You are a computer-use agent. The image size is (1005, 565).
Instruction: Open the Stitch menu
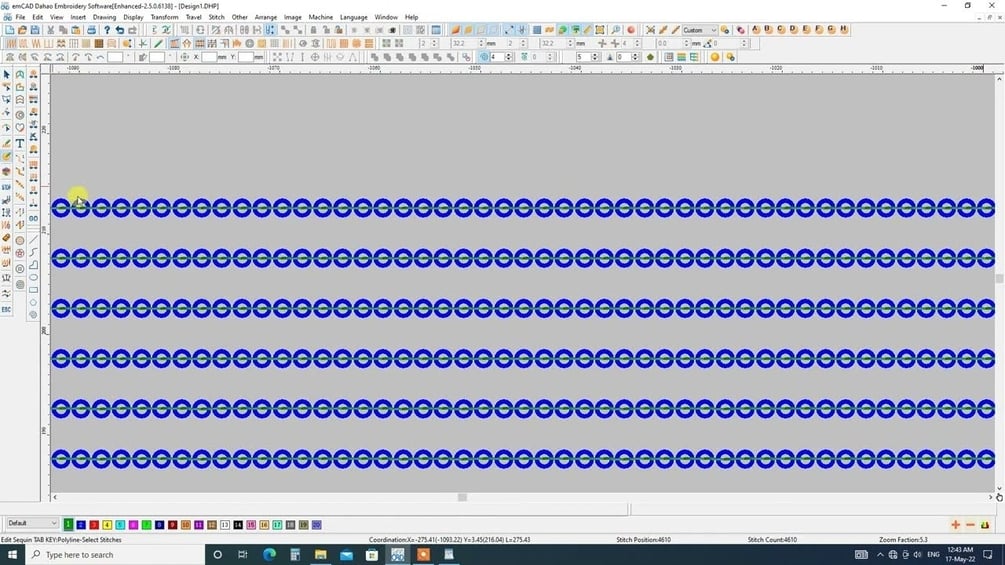[217, 17]
